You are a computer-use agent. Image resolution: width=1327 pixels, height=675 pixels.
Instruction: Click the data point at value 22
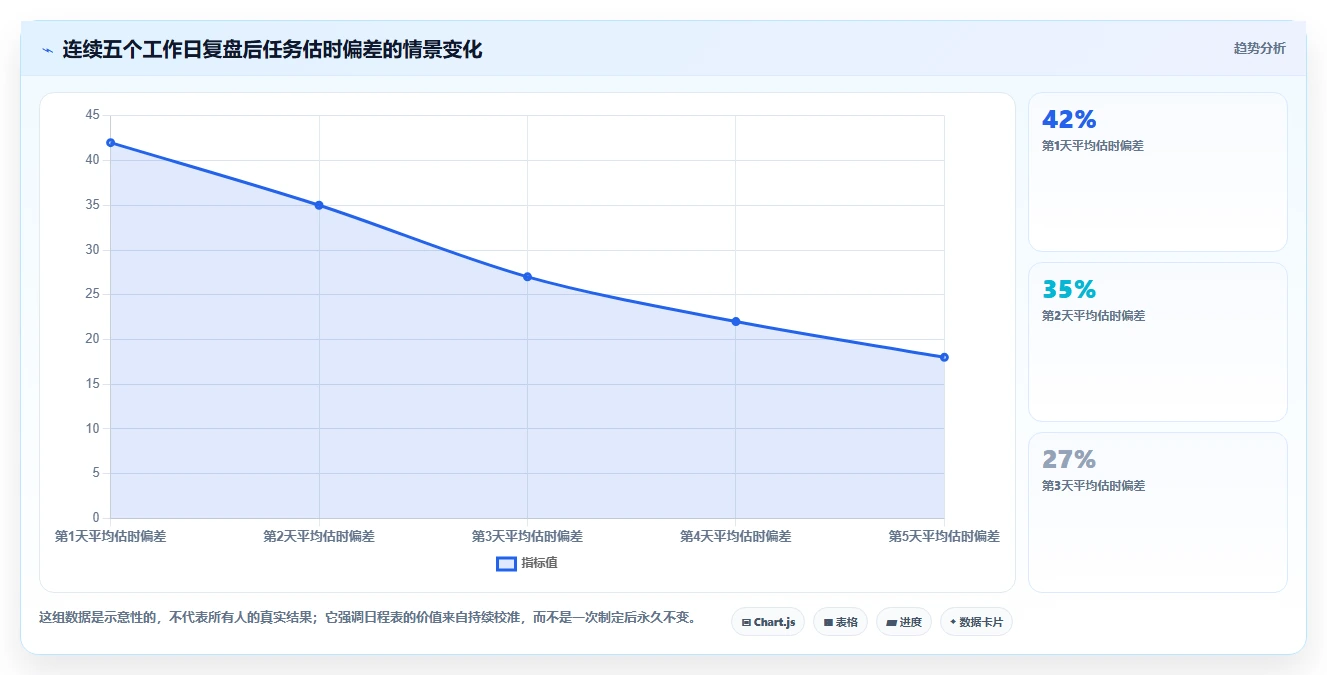(736, 321)
